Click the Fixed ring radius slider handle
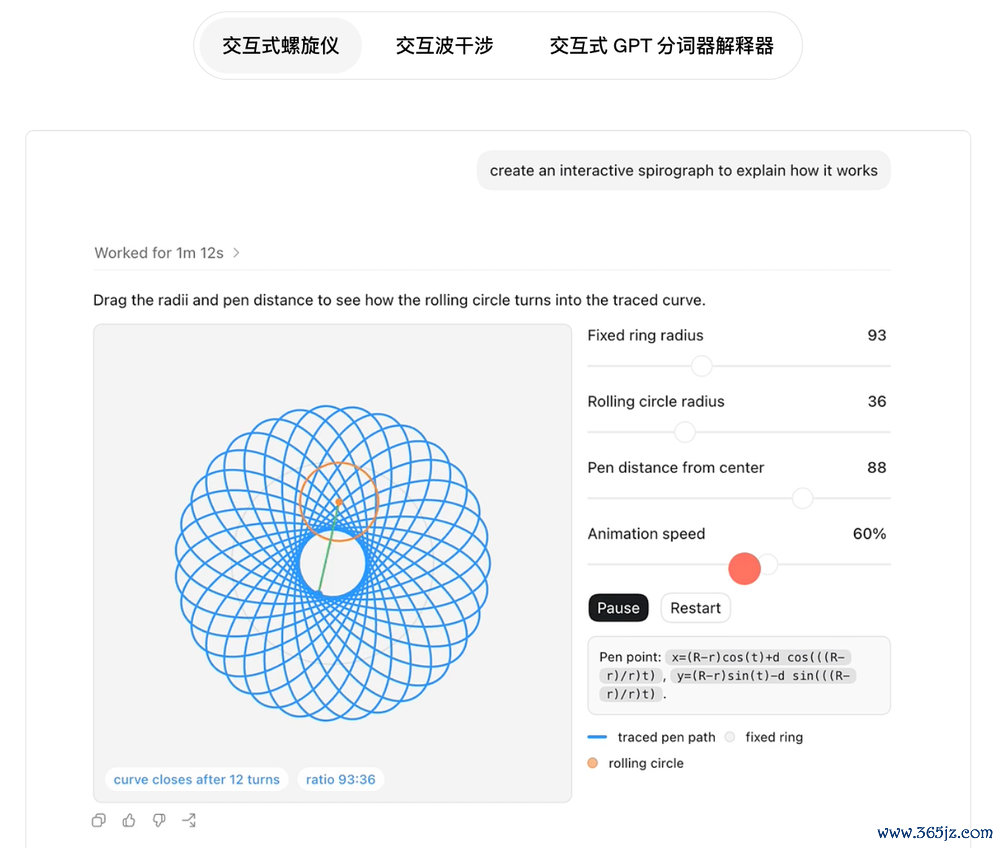Screen dimensions: 1000x848 tap(702, 366)
